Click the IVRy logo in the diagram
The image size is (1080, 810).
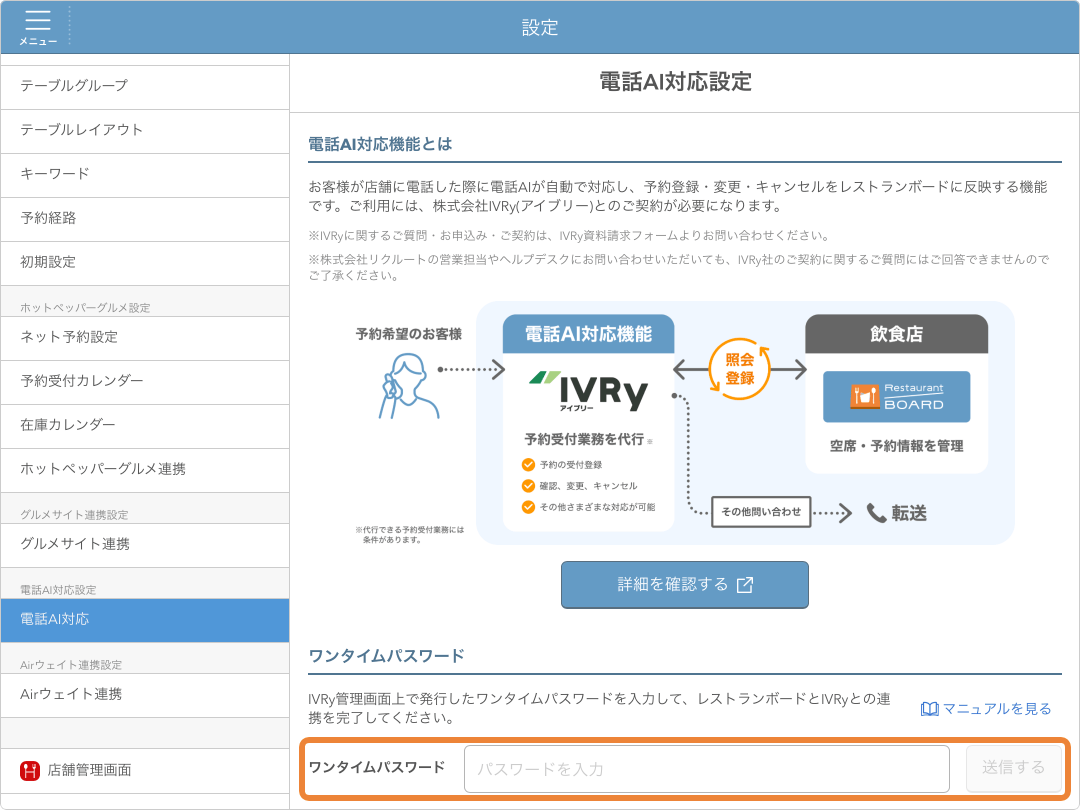590,391
